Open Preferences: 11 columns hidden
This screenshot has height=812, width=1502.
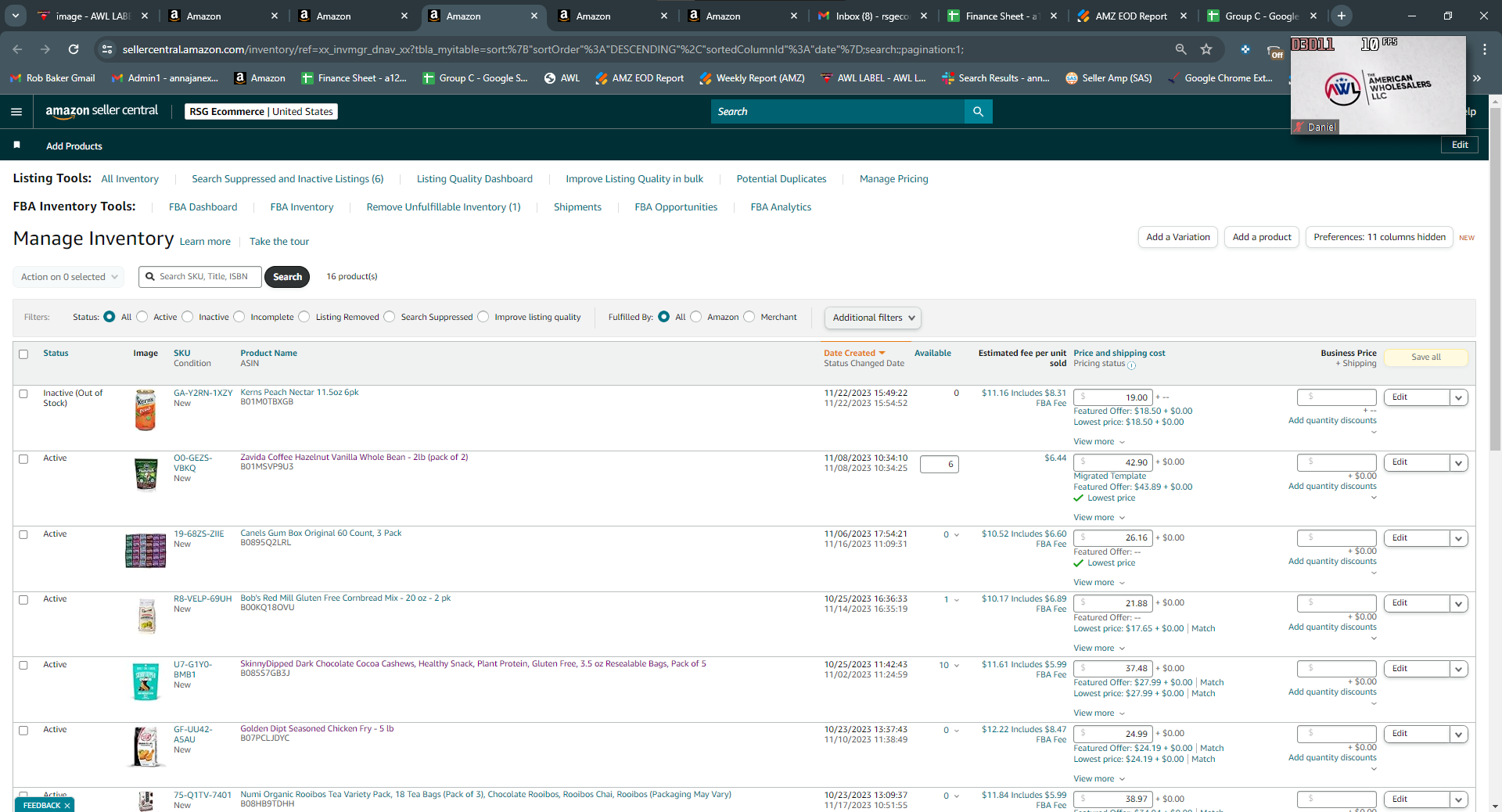(1379, 237)
